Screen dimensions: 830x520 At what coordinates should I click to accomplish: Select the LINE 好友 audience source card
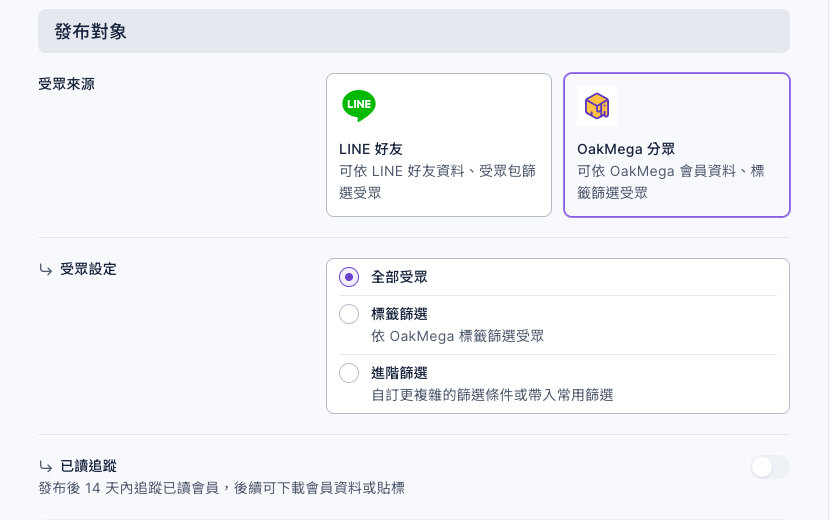[439, 145]
